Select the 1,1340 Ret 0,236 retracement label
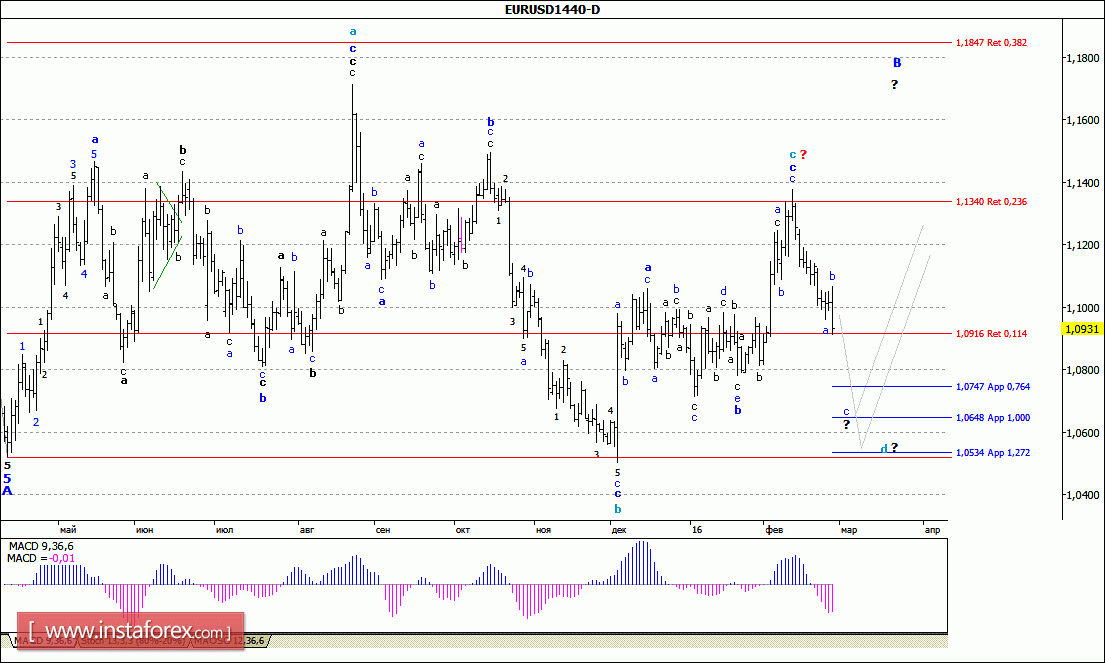The height and width of the screenshot is (663, 1105). (991, 201)
